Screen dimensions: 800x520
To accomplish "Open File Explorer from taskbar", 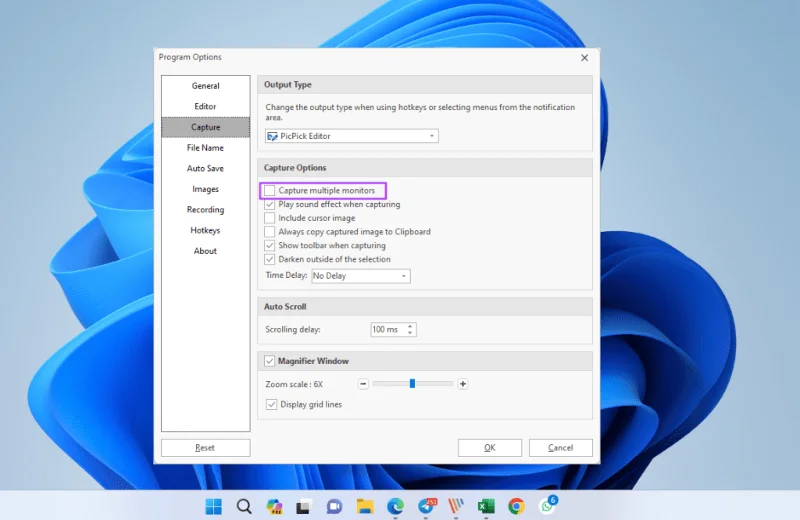I will pos(365,506).
